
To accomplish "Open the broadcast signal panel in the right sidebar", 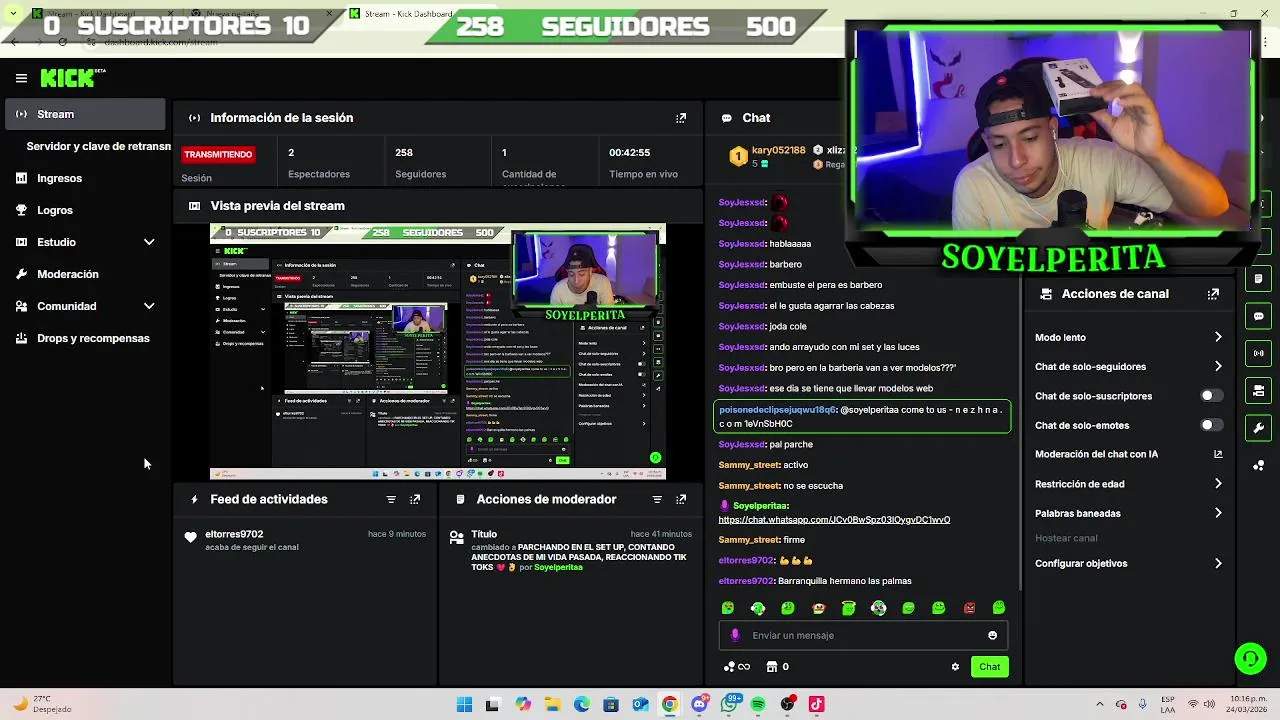I will (1259, 353).
